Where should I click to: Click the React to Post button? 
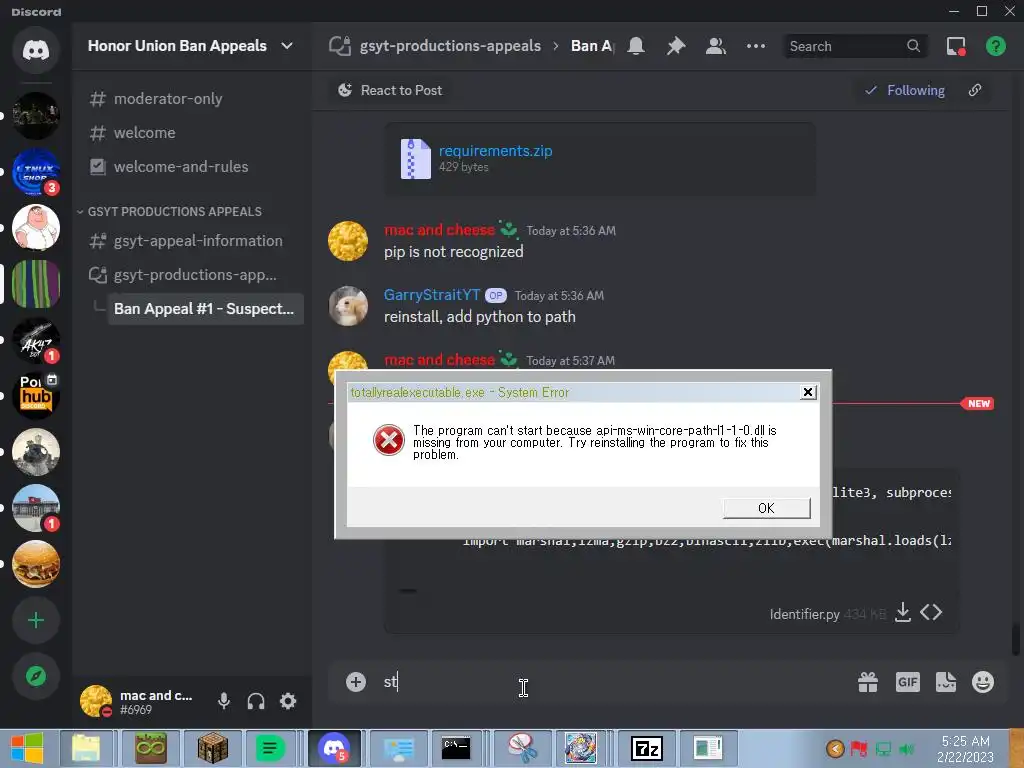click(390, 90)
